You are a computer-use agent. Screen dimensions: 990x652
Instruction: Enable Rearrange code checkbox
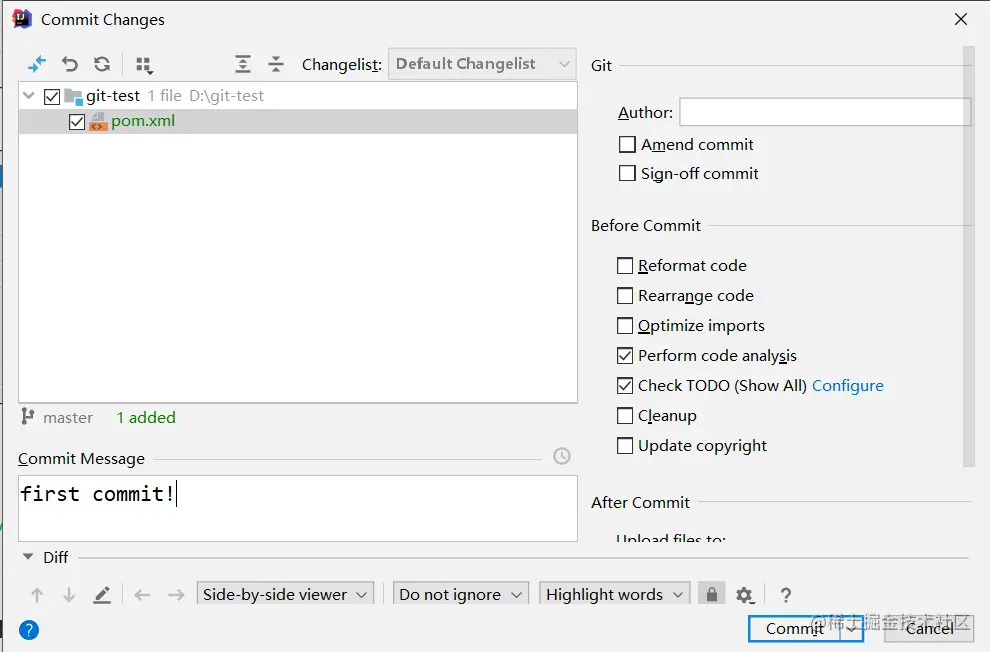[624, 295]
